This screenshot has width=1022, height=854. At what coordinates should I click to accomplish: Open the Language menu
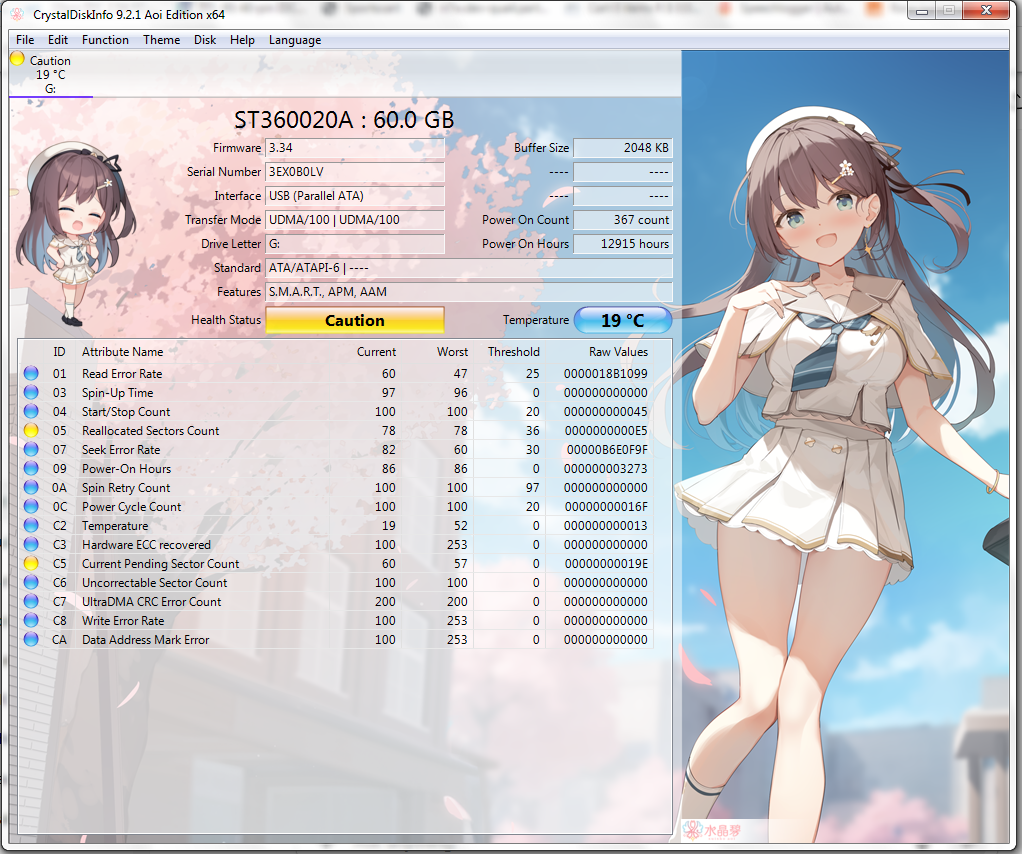coord(295,40)
